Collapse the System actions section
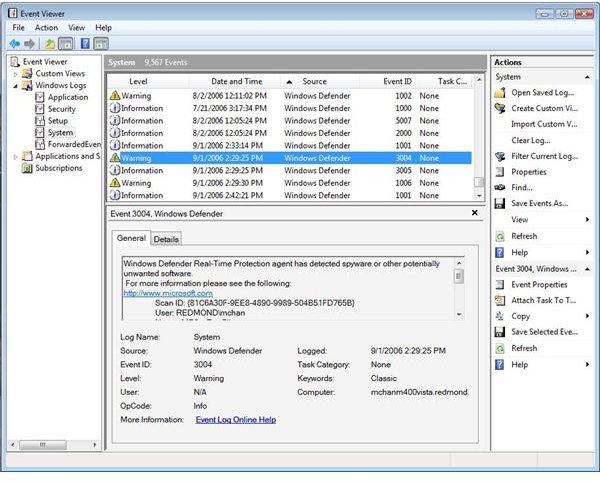This screenshot has height=482, width=600. point(587,77)
